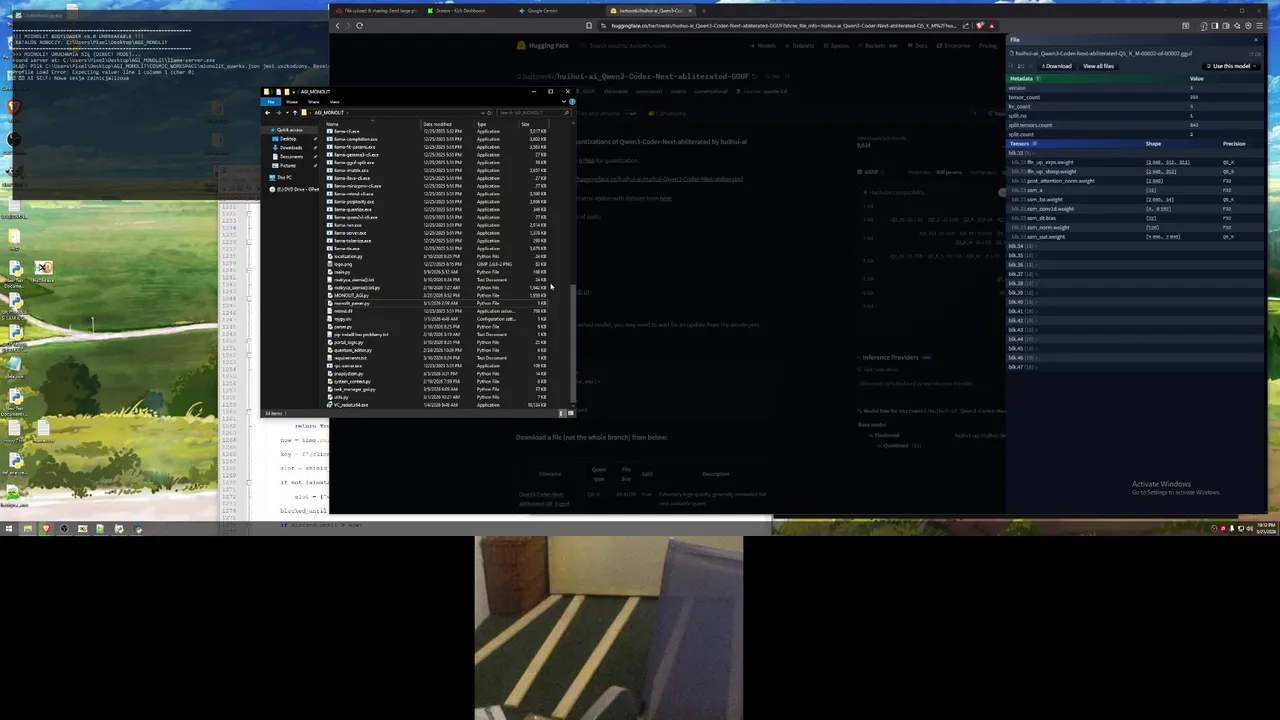Expand the blk.36 tensor group
1280x720 pixels.
1022,265
